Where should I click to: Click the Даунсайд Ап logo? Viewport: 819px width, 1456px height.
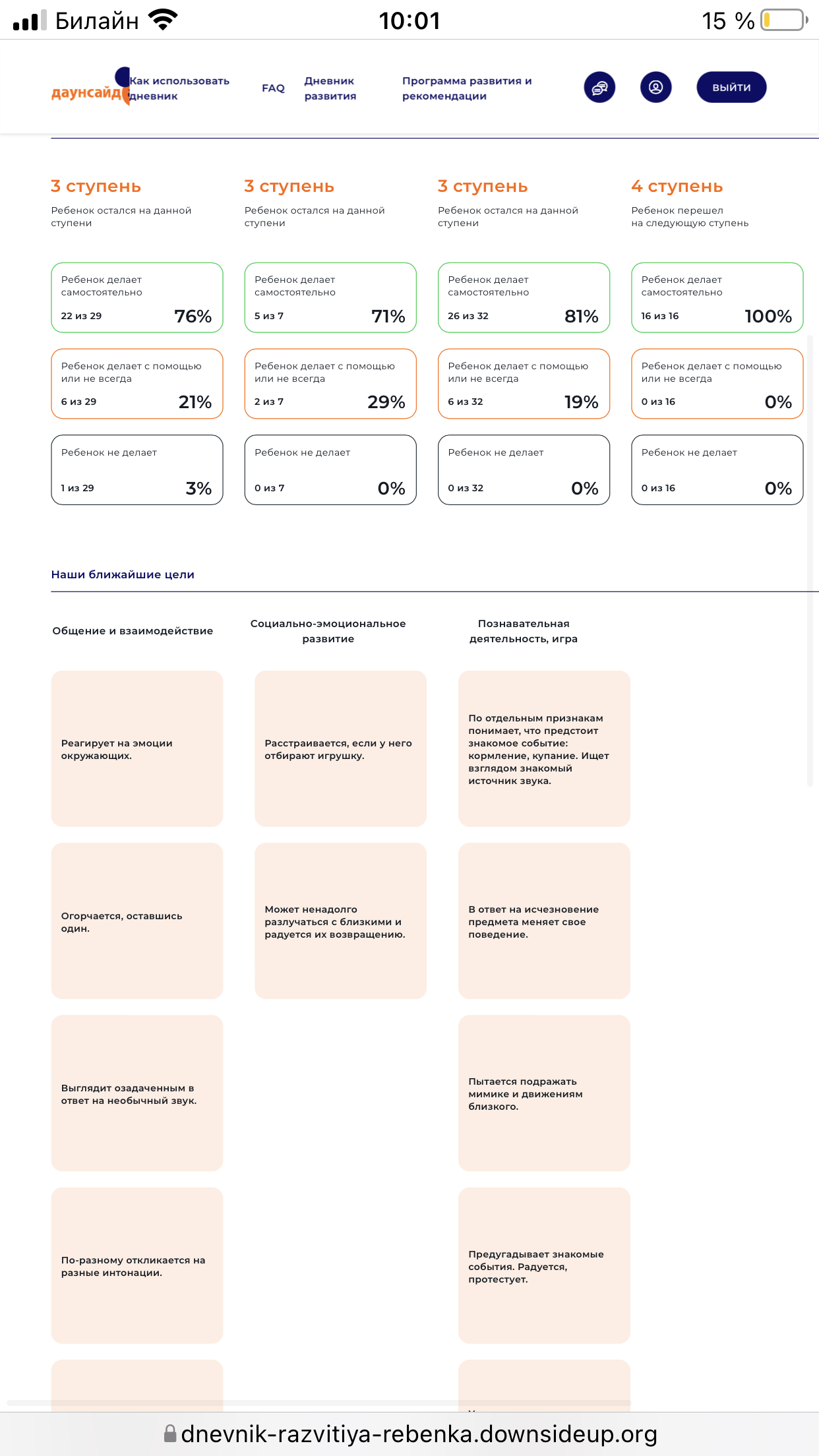pyautogui.click(x=90, y=87)
